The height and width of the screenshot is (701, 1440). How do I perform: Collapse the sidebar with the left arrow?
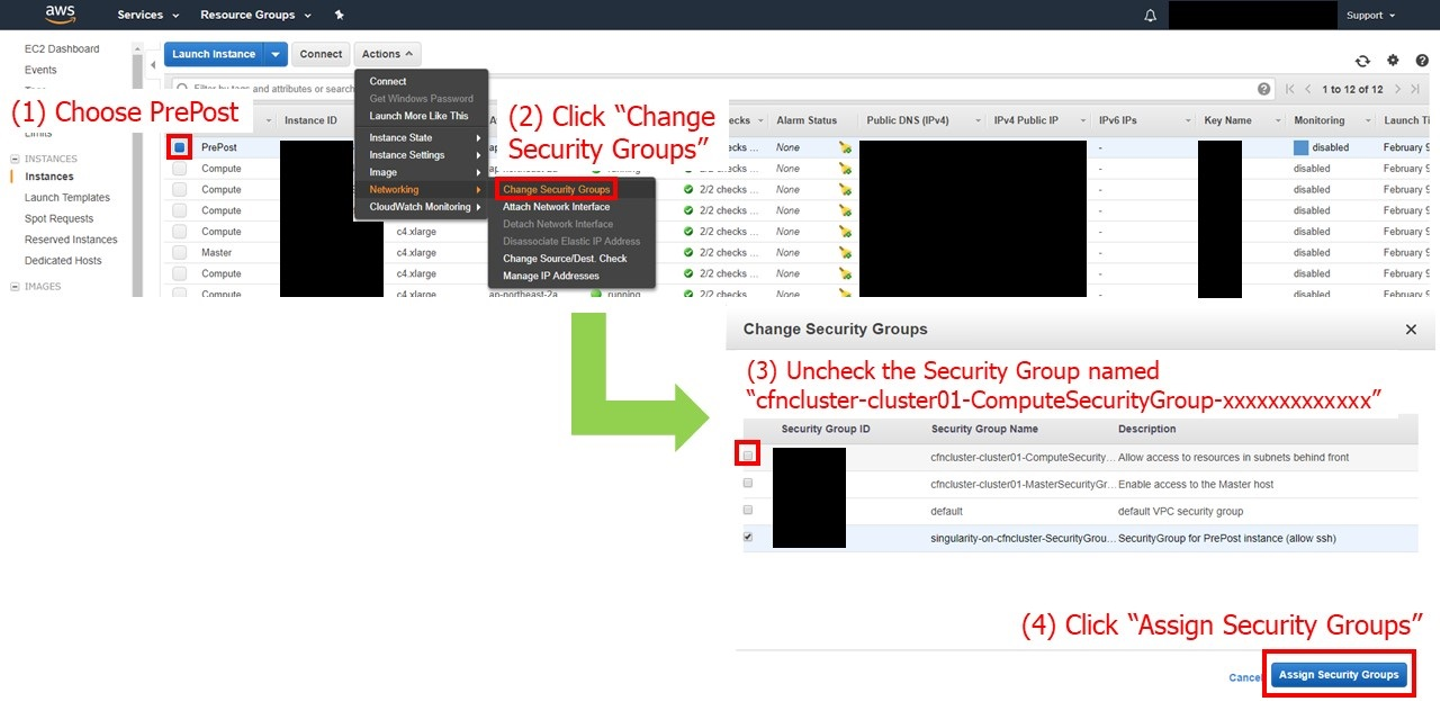(x=152, y=66)
